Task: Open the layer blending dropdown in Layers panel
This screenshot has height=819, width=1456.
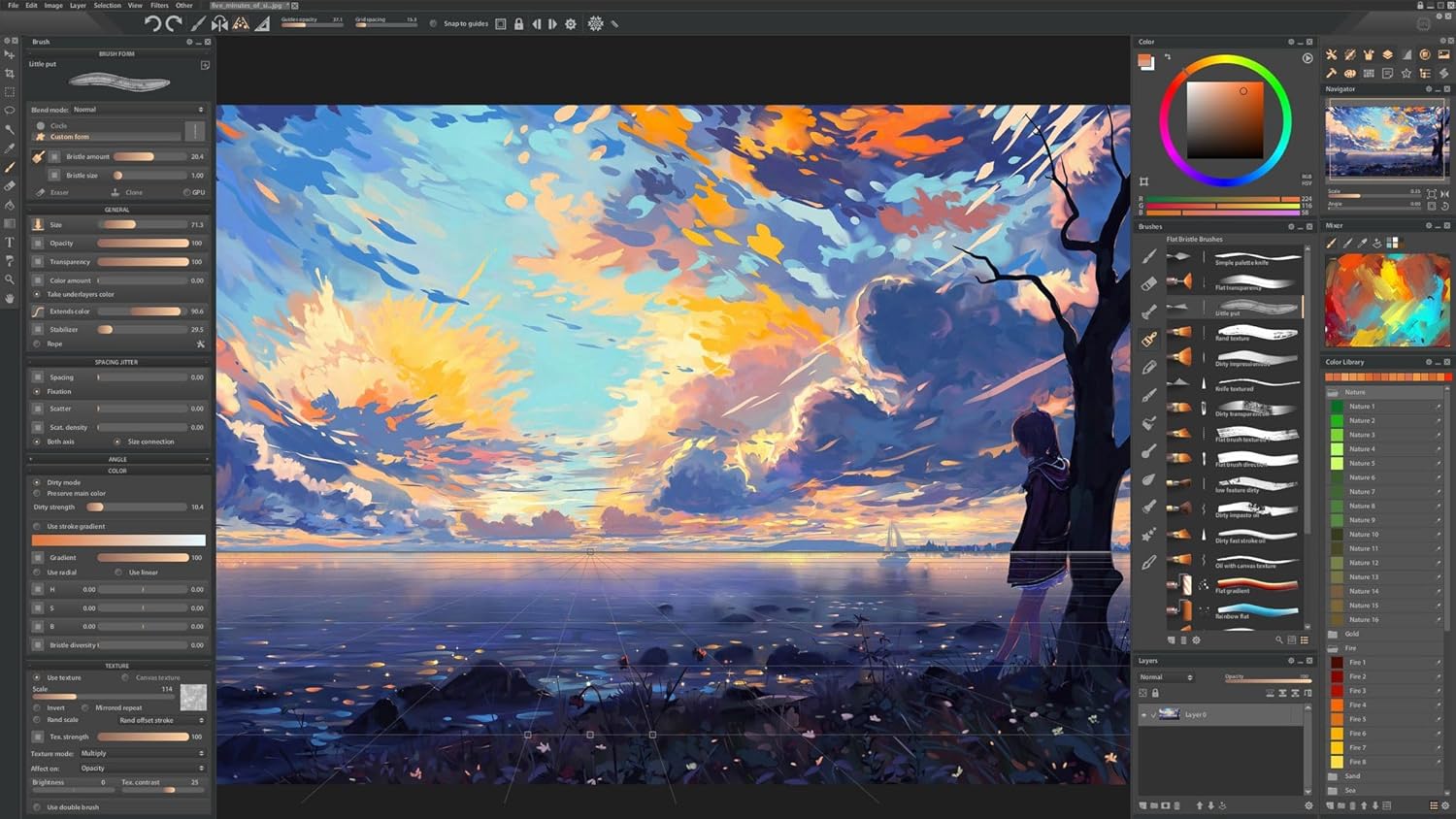Action: click(1165, 676)
